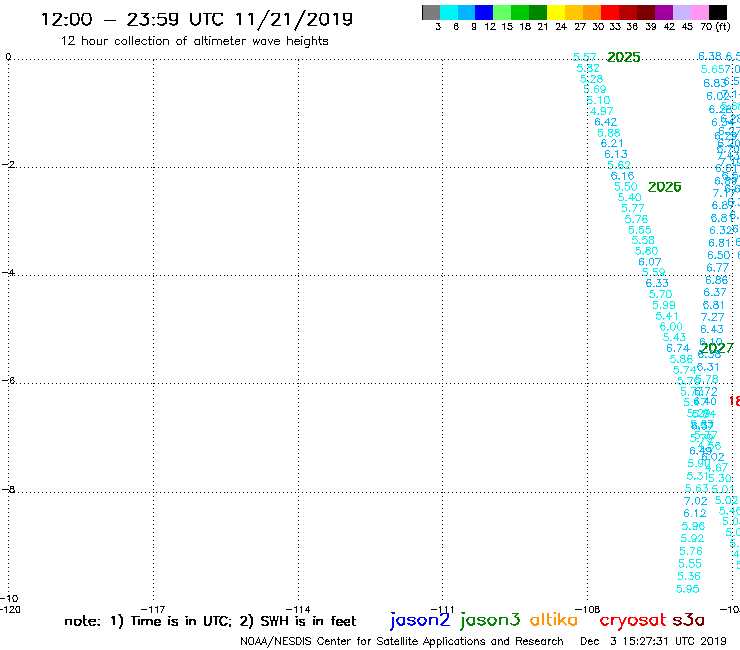This screenshot has width=740, height=650.
Task: Click the legend label 12
Action: [x=490, y=27]
